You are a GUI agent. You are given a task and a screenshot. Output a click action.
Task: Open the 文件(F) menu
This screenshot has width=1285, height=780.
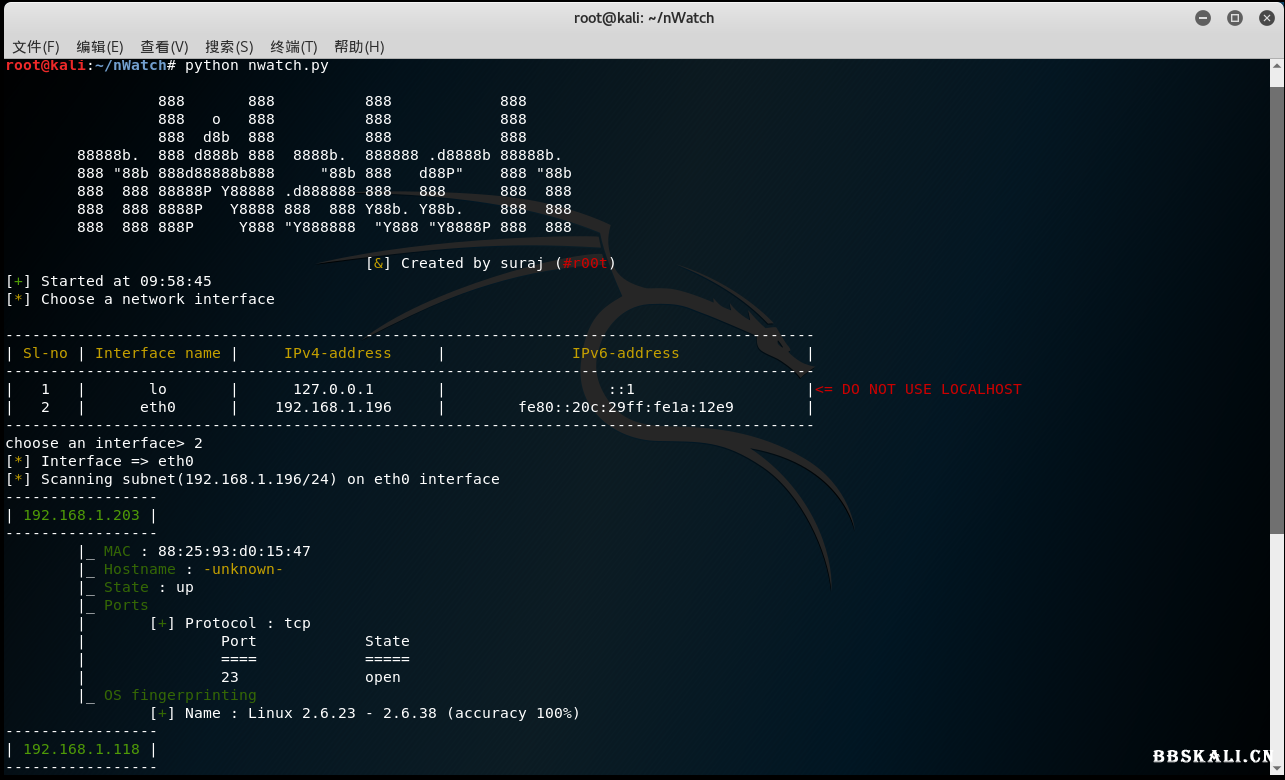coord(36,47)
